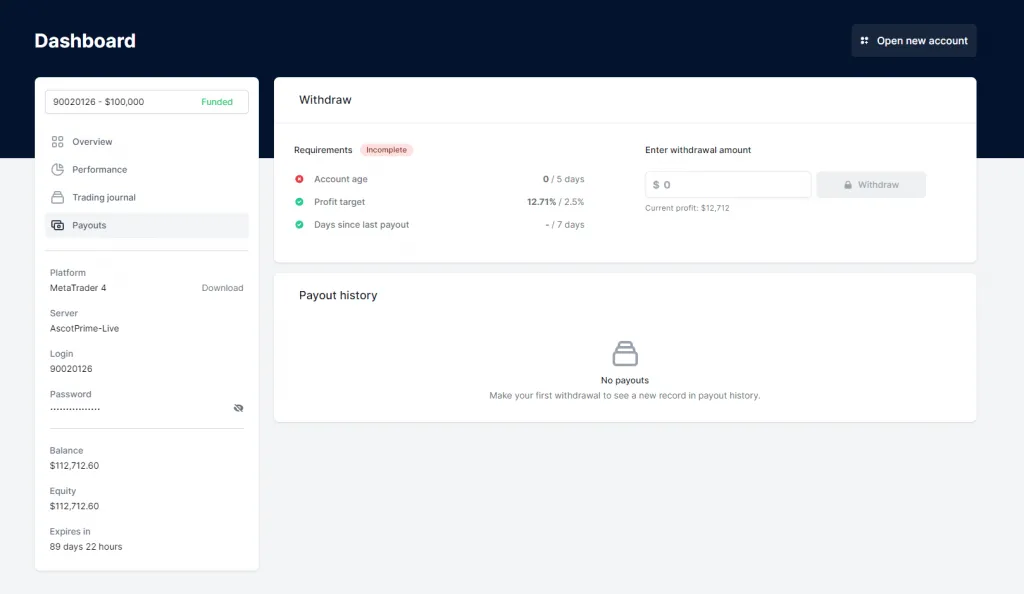Select Trading journal in the sidebar
The width and height of the screenshot is (1024, 594).
[103, 197]
